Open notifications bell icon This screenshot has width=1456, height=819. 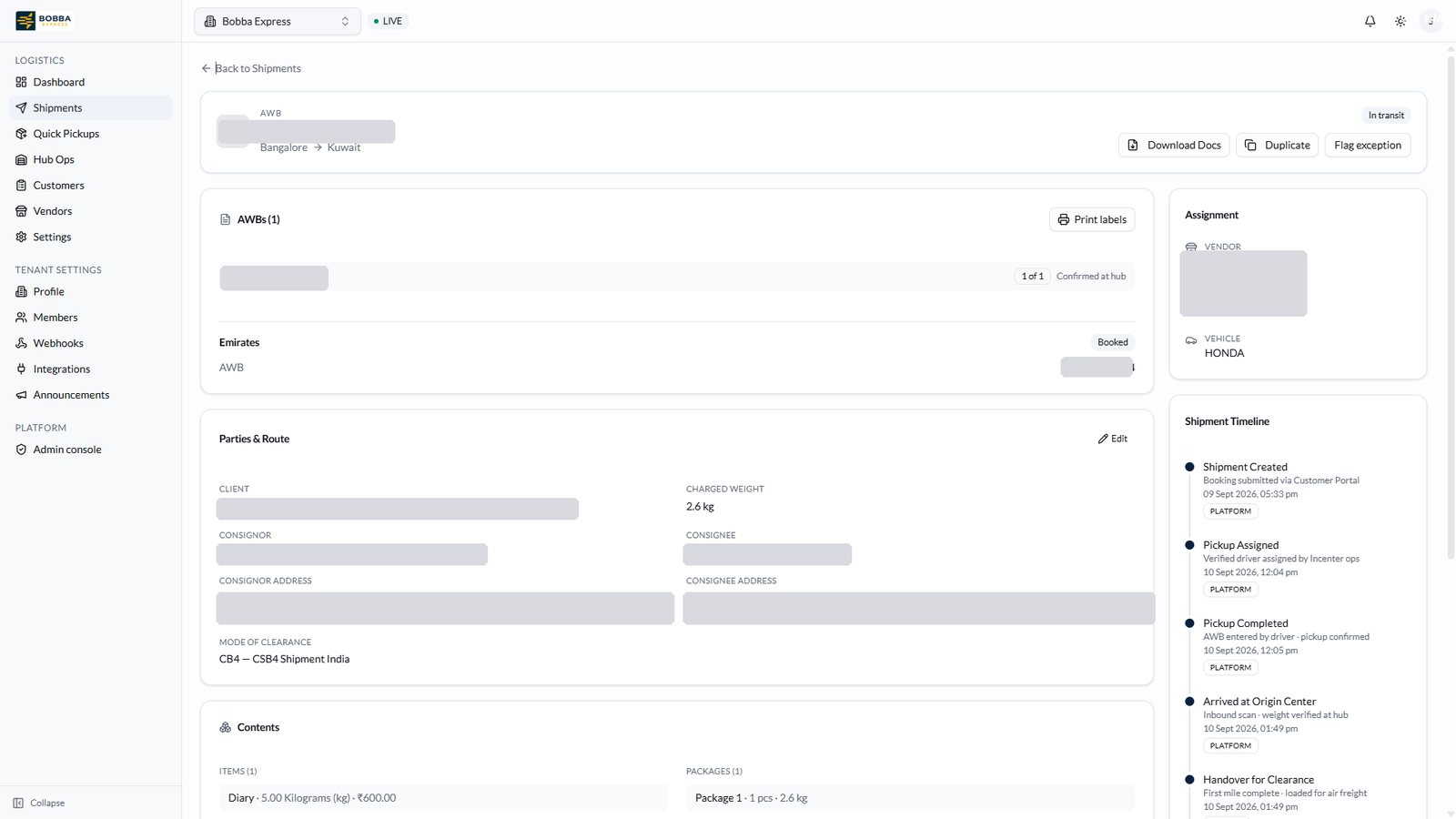coord(1370,21)
